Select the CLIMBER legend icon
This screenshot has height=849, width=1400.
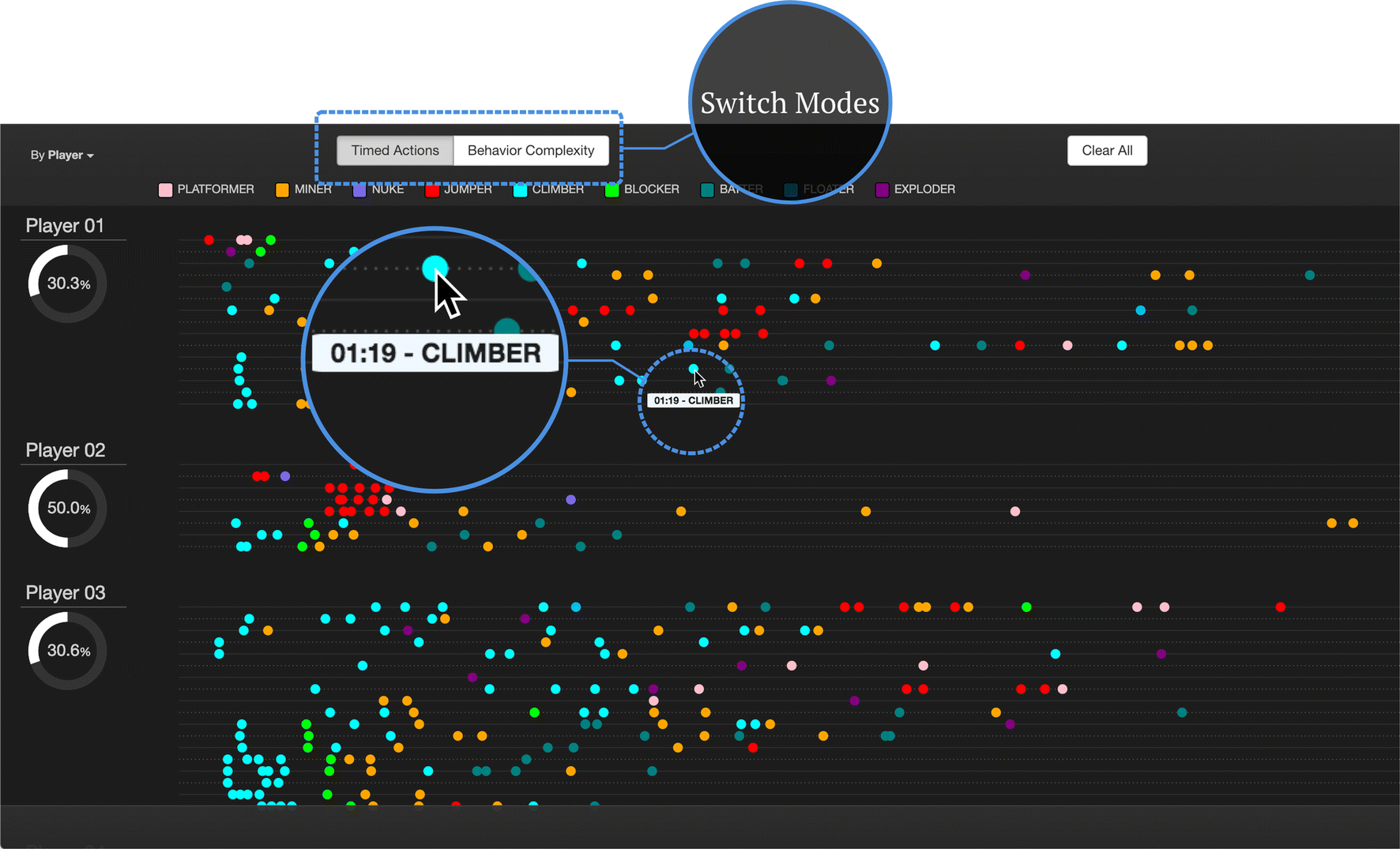519,190
